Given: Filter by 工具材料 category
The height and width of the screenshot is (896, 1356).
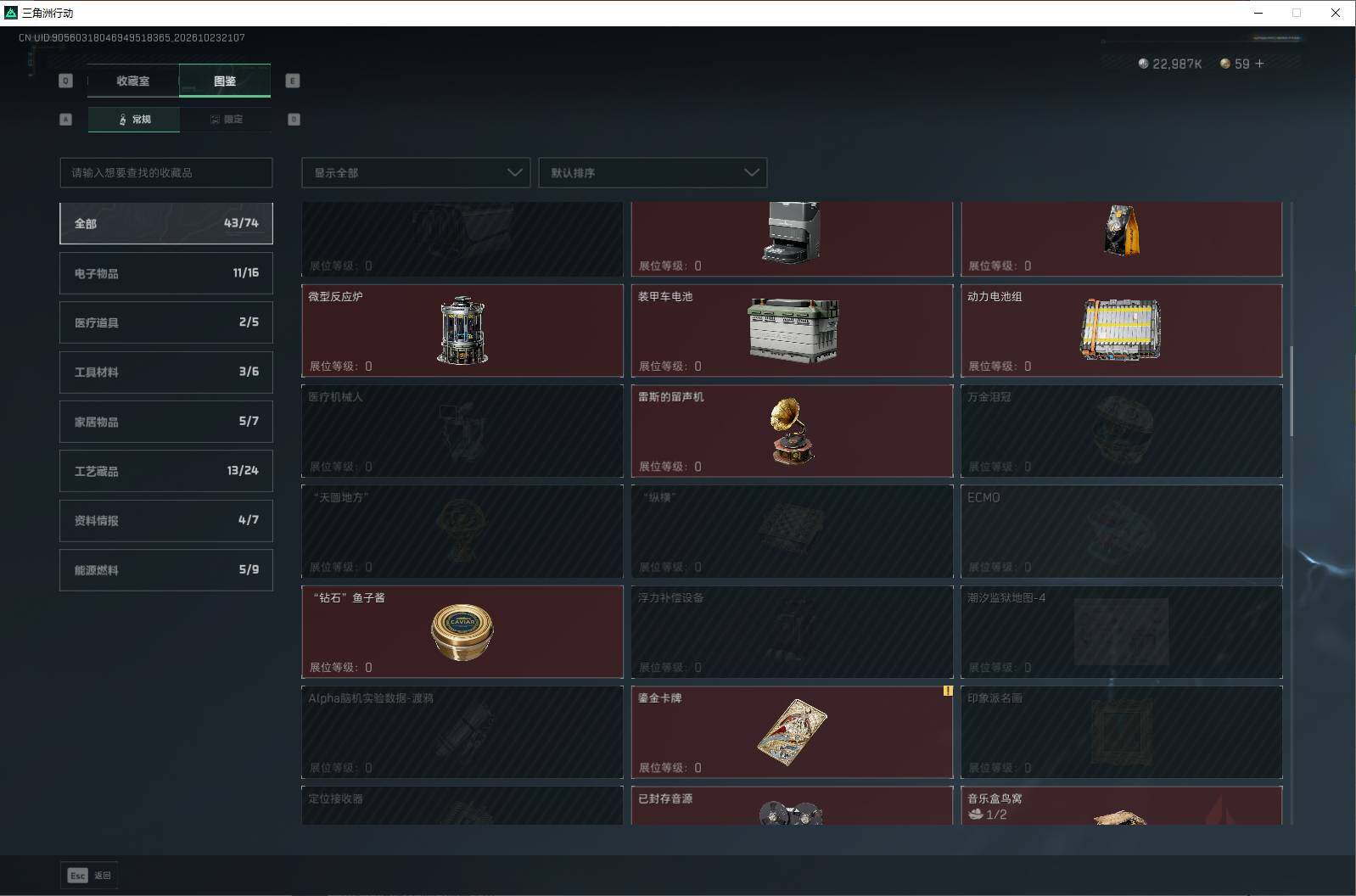Looking at the screenshot, I should (166, 372).
